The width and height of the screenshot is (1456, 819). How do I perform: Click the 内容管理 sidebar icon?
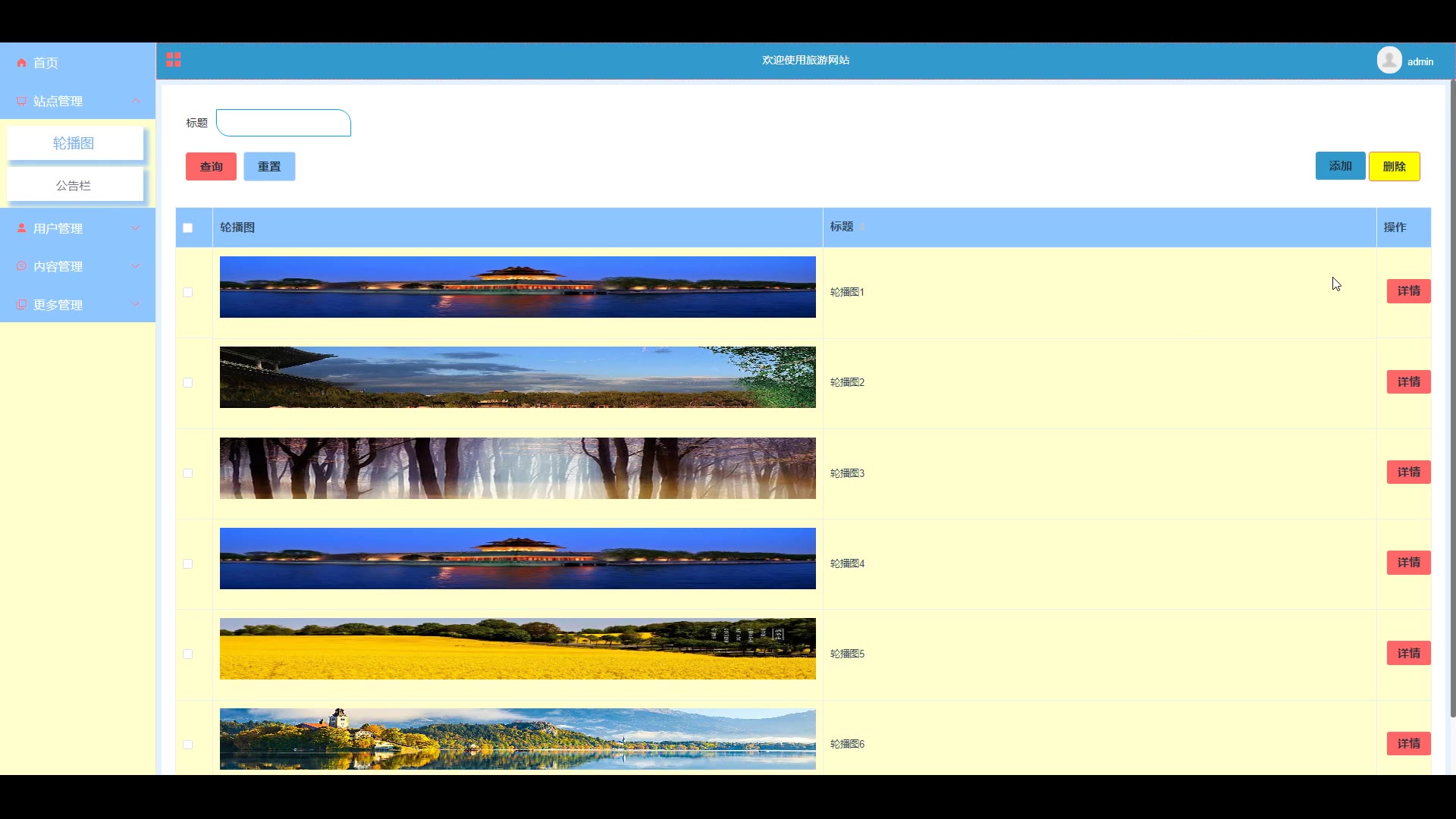coord(21,266)
